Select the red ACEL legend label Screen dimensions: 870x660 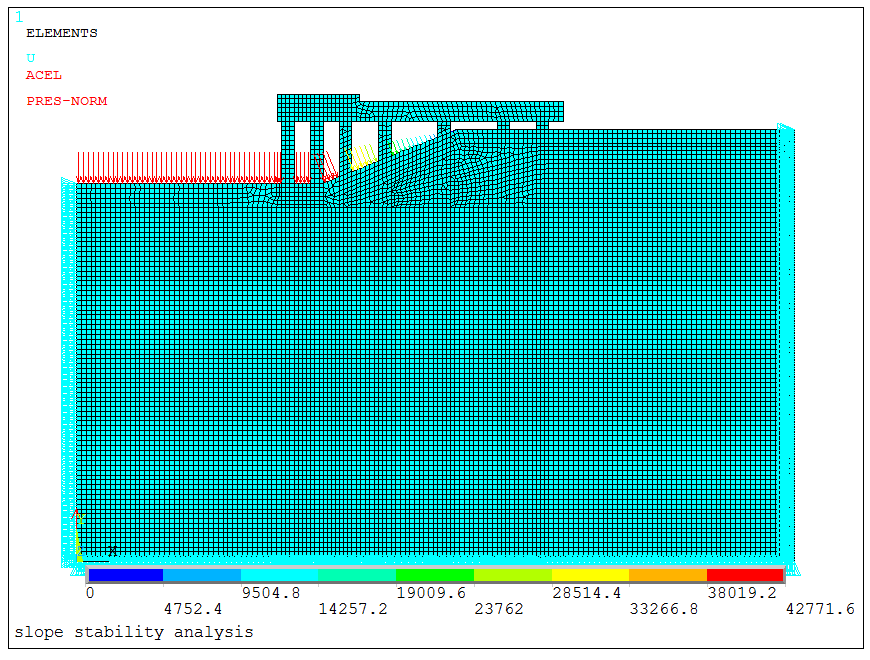click(43, 75)
